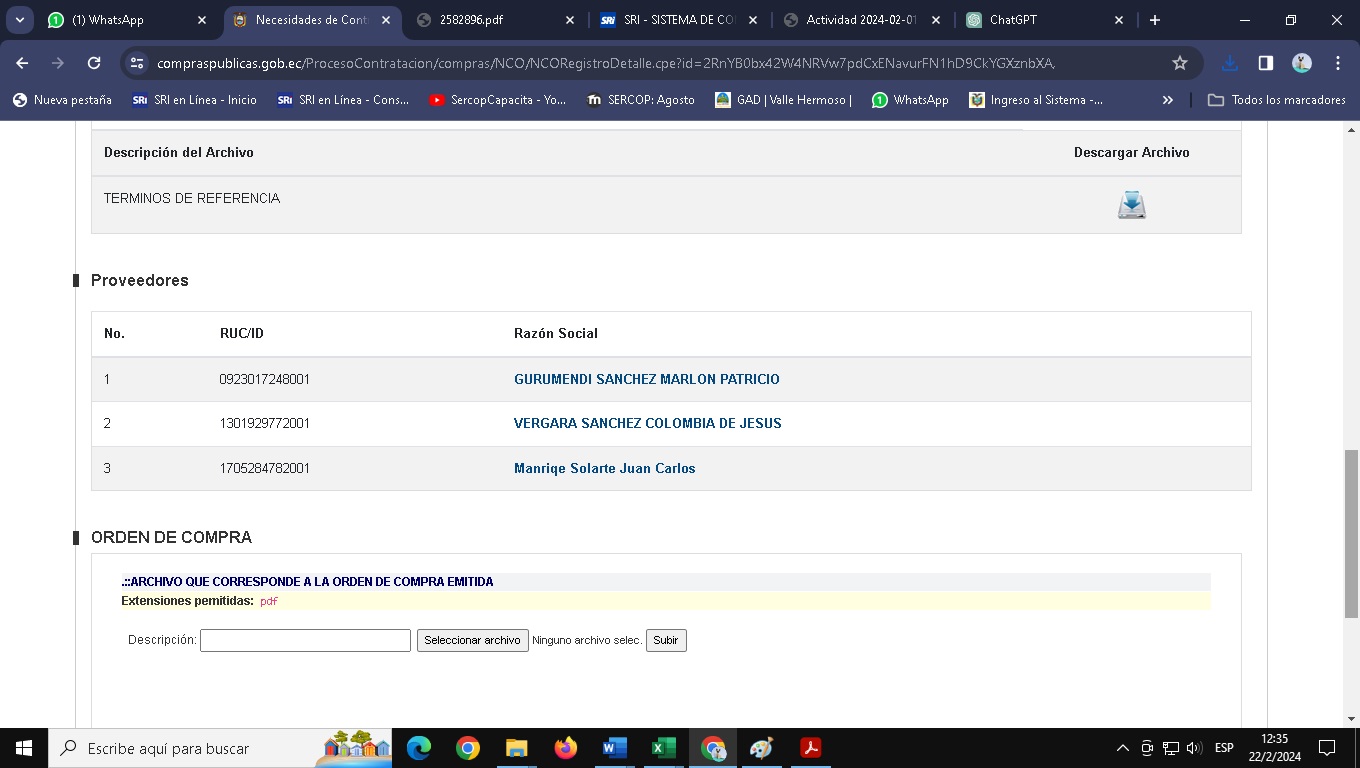1360x768 pixels.
Task: Click the Seleccionar archivo button
Action: (x=472, y=640)
